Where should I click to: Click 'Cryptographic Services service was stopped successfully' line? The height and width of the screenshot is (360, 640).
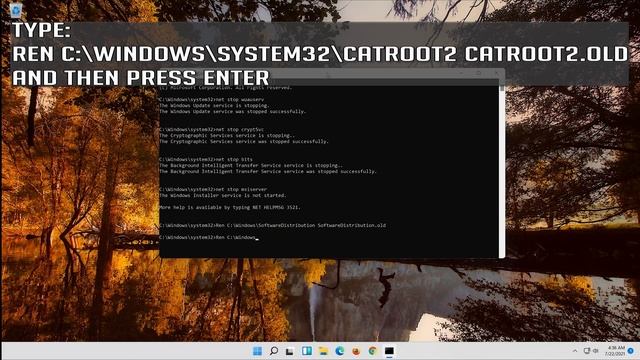pos(244,142)
